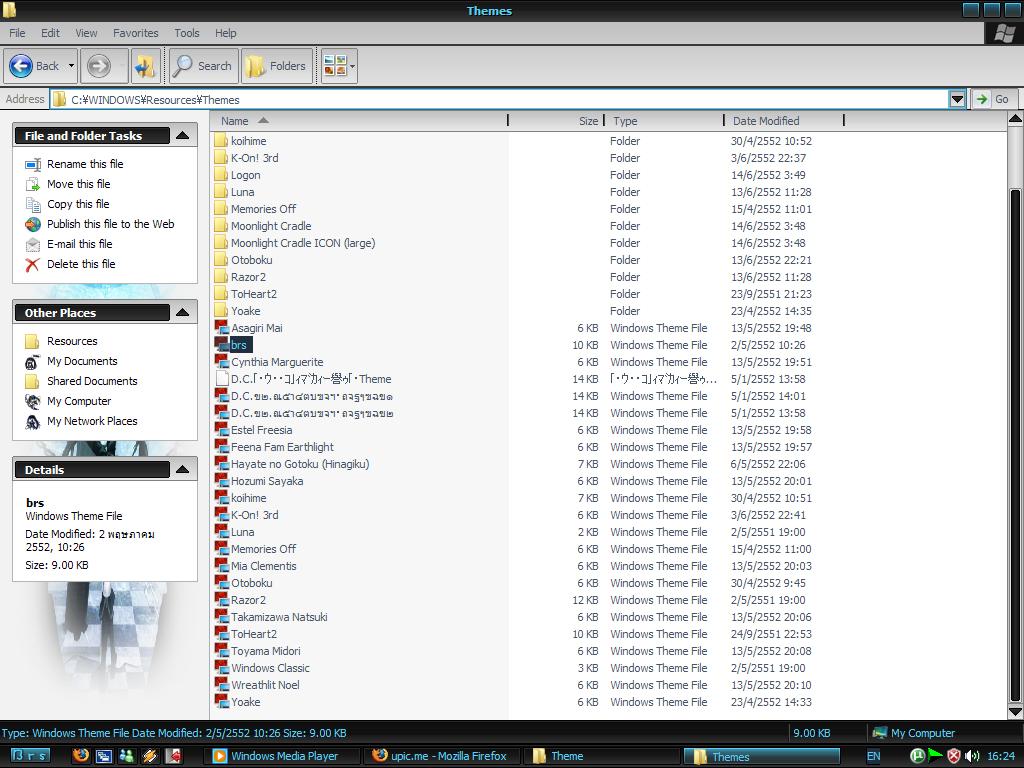Select the brs theme file icon
This screenshot has height=768, width=1024.
click(x=221, y=345)
